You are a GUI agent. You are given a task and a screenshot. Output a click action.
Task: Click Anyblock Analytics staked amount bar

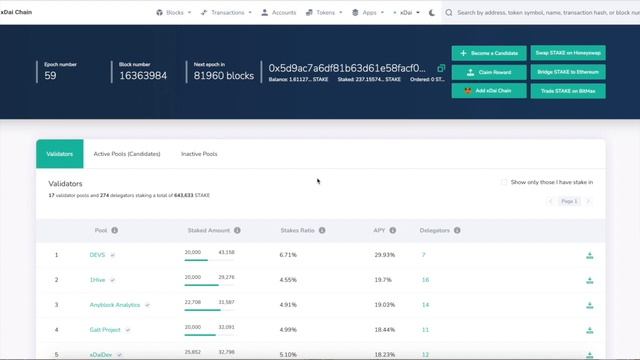[x=209, y=310]
